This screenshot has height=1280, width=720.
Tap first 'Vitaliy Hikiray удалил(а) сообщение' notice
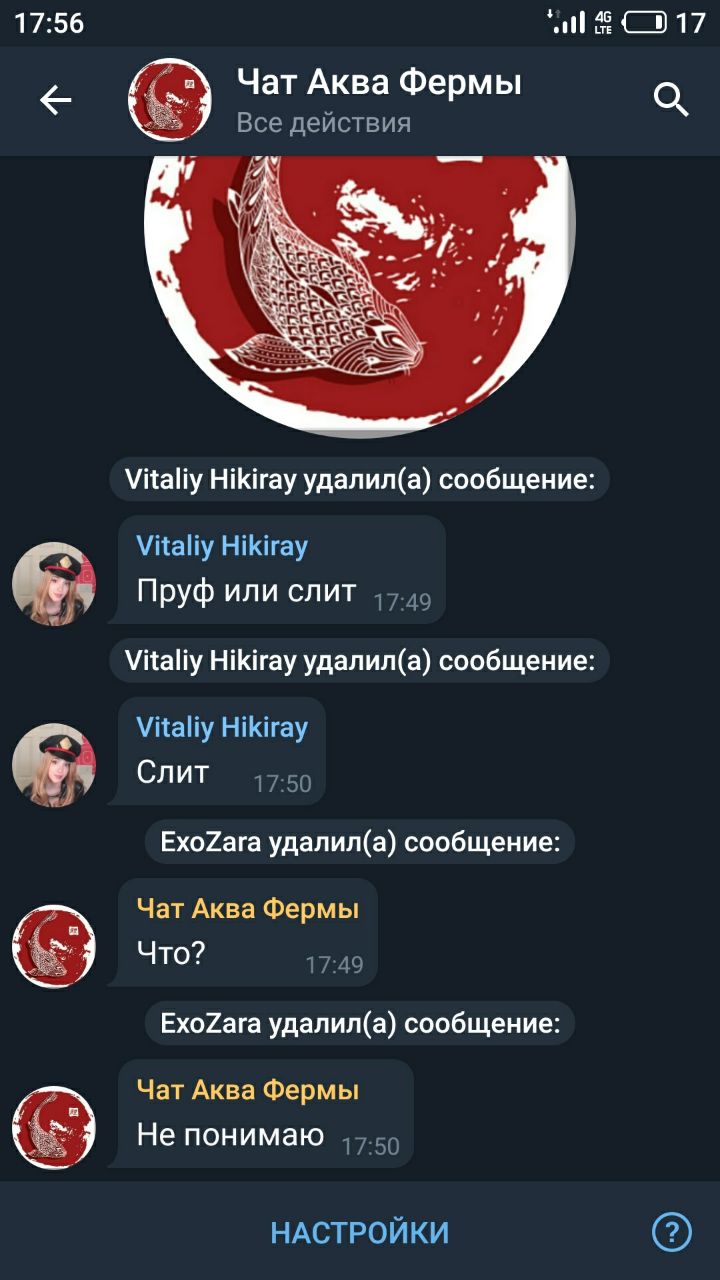tap(360, 480)
